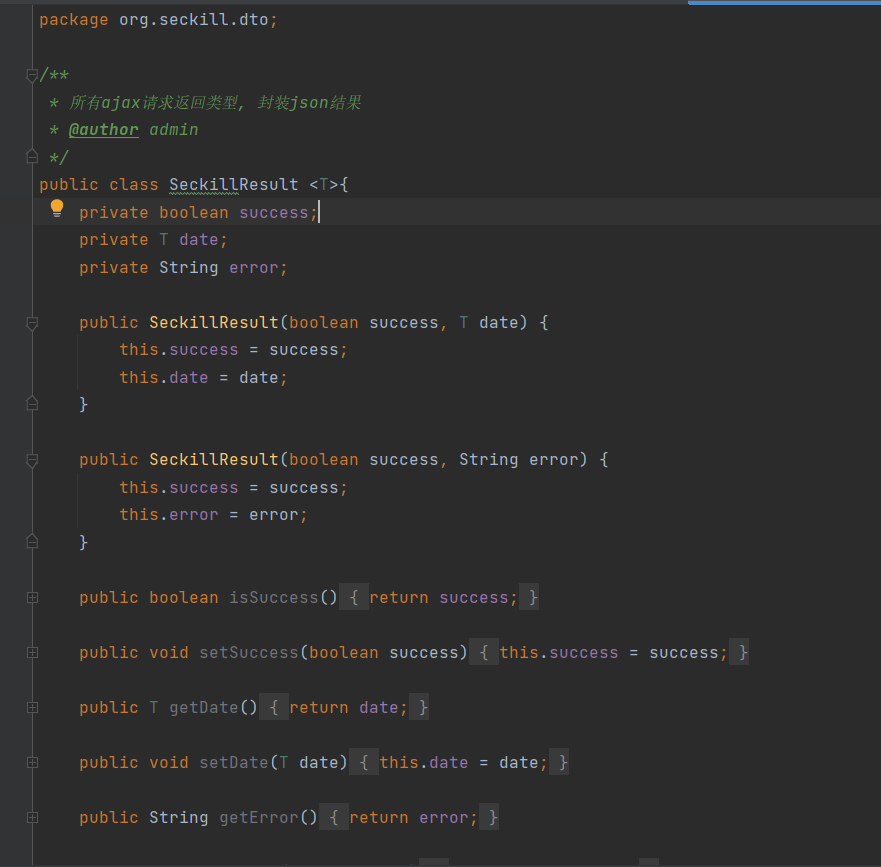Click the 'this.date = date;' statement
The height and width of the screenshot is (867, 881).
pos(203,378)
